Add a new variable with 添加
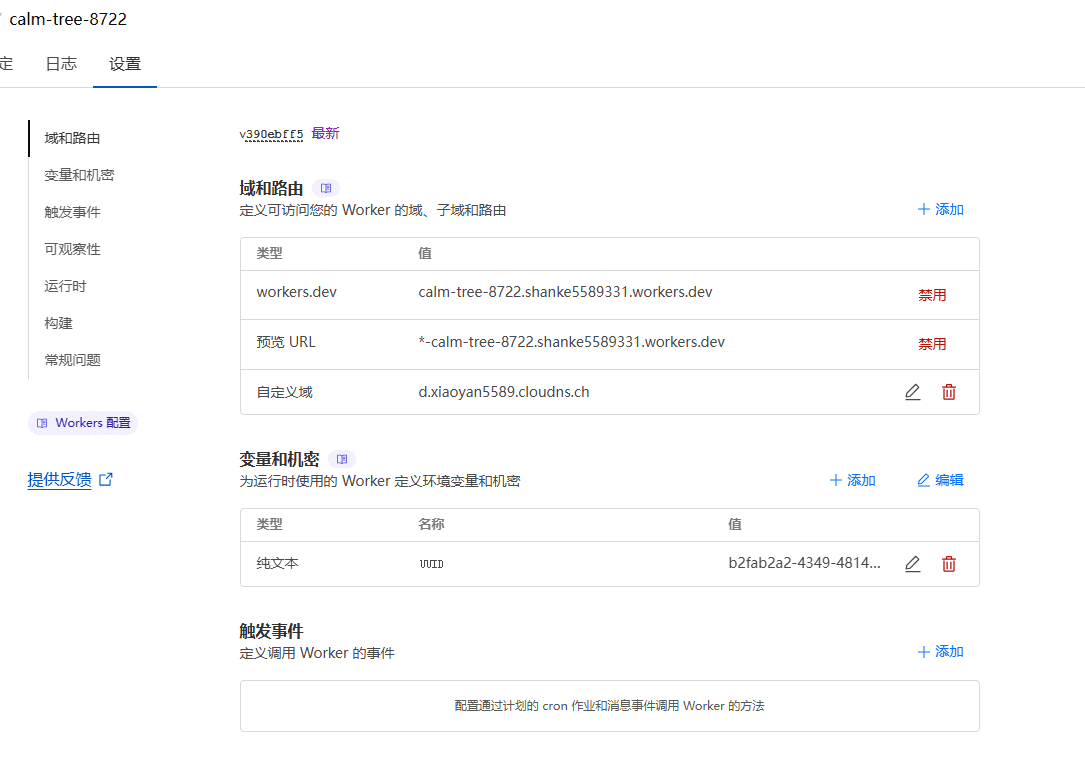1085x760 pixels. [x=852, y=481]
